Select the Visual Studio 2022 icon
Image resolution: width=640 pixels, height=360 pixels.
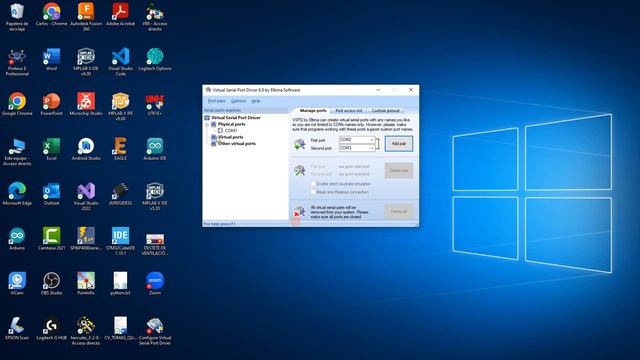coord(86,197)
